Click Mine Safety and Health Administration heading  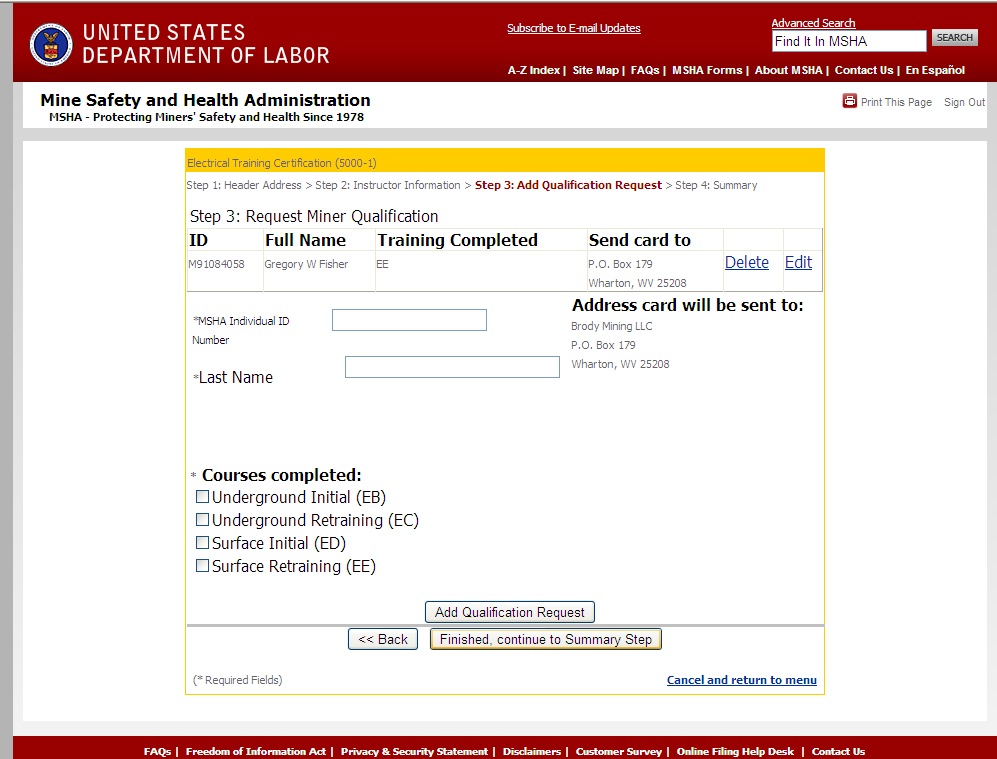click(x=205, y=100)
